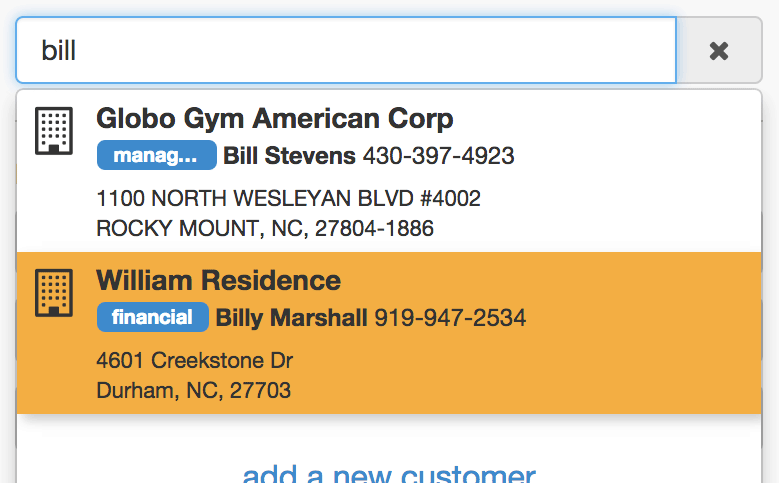Click the 'Globo Gym American Corp' heading text
The image size is (779, 483).
click(x=275, y=119)
